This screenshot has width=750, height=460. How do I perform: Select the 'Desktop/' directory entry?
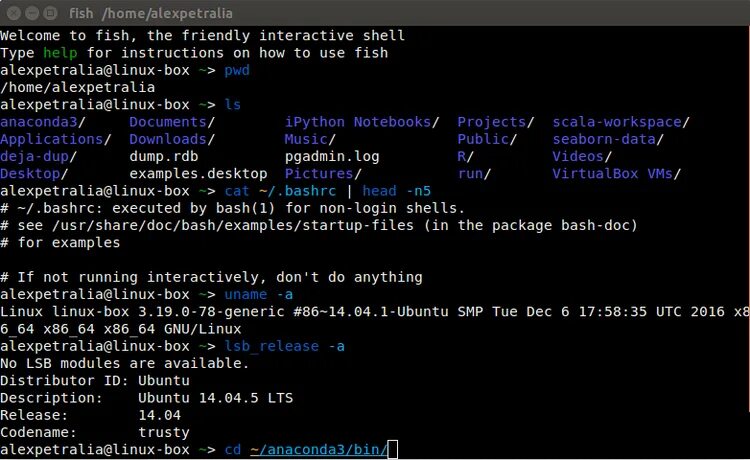(x=34, y=174)
